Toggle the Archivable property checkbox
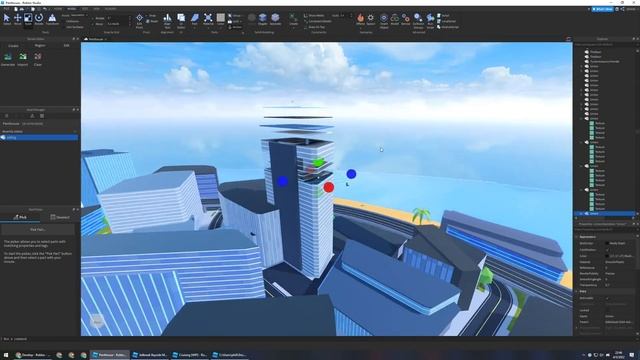Viewport: 640px width, 360px height. coord(607,298)
